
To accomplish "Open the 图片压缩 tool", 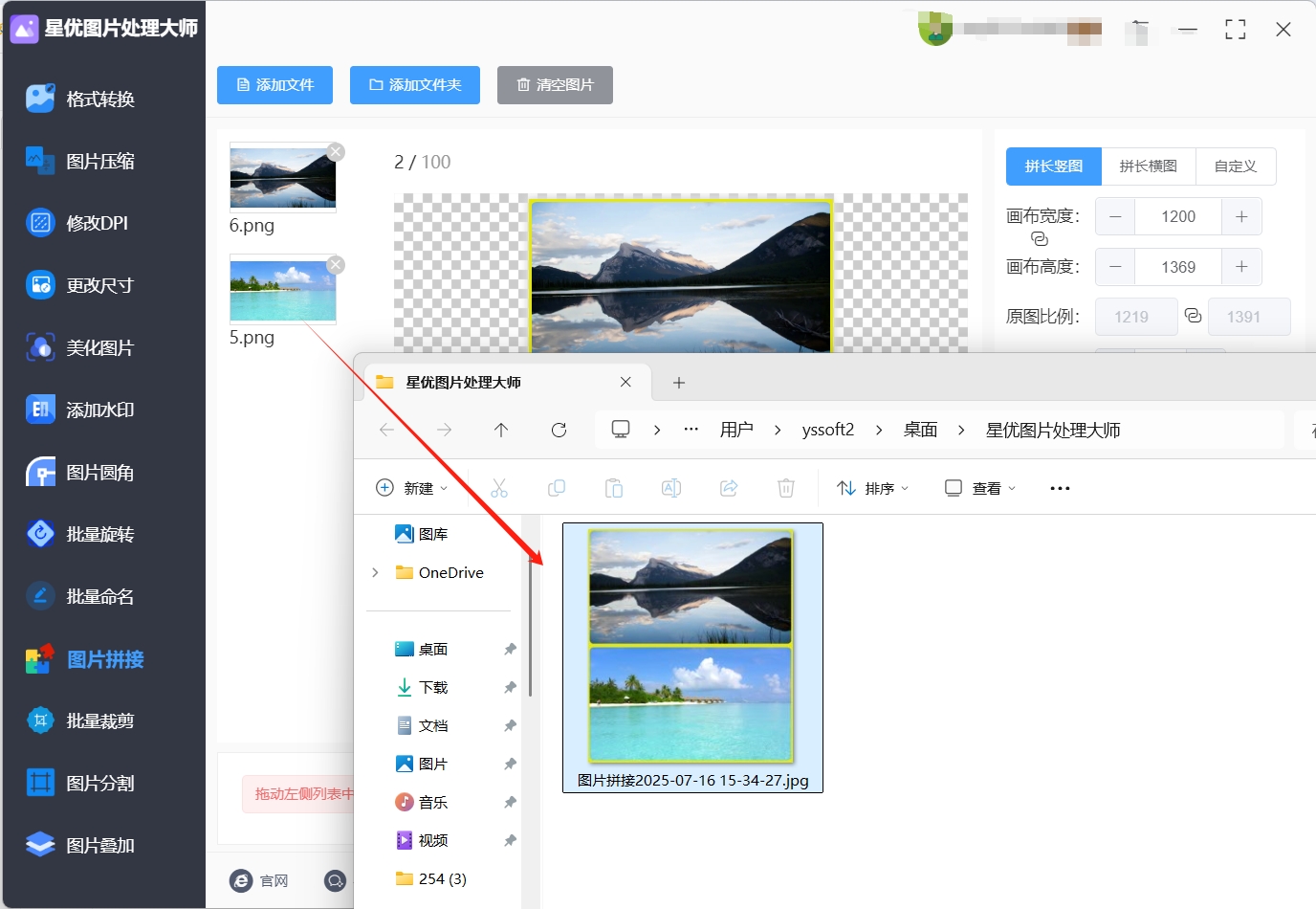I will (x=81, y=161).
